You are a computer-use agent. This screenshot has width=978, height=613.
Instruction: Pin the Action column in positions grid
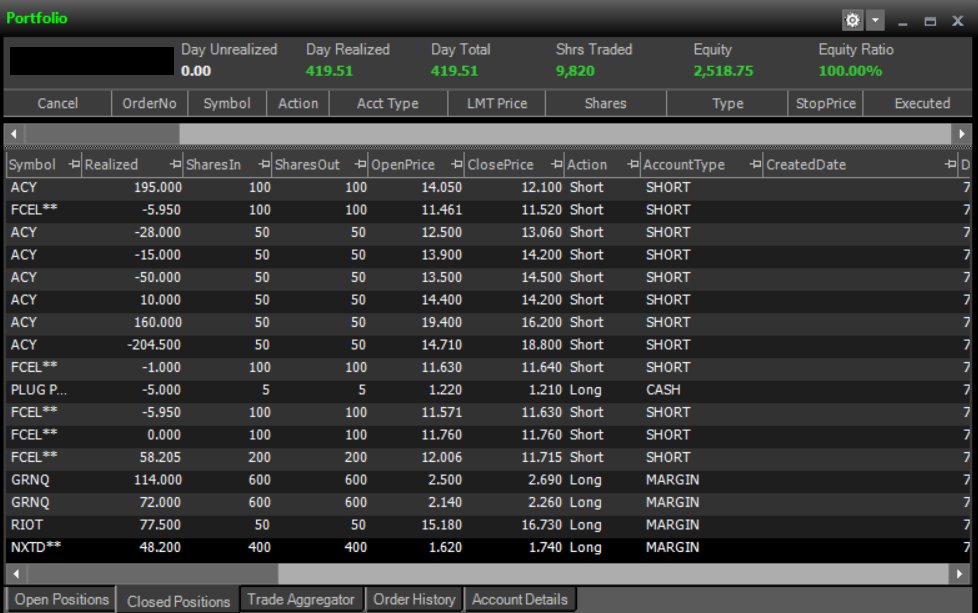click(x=633, y=165)
